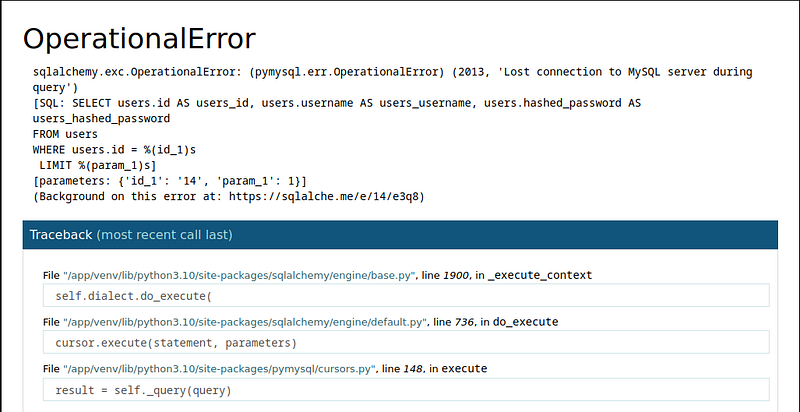Click the Traceback header bar
Screen dimensions: 800x412
[x=399, y=234]
